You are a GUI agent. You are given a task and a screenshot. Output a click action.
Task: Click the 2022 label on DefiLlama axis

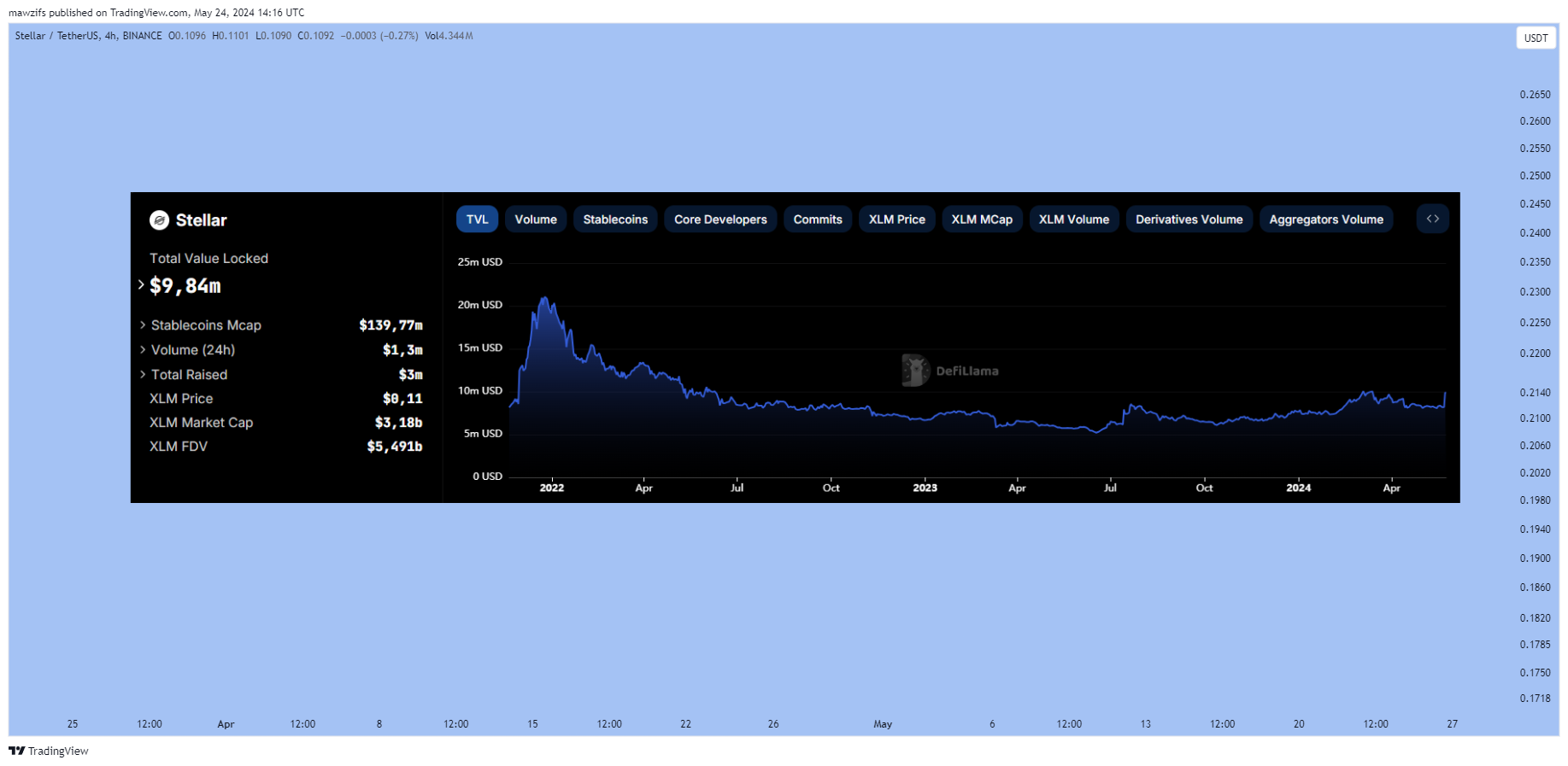[552, 488]
